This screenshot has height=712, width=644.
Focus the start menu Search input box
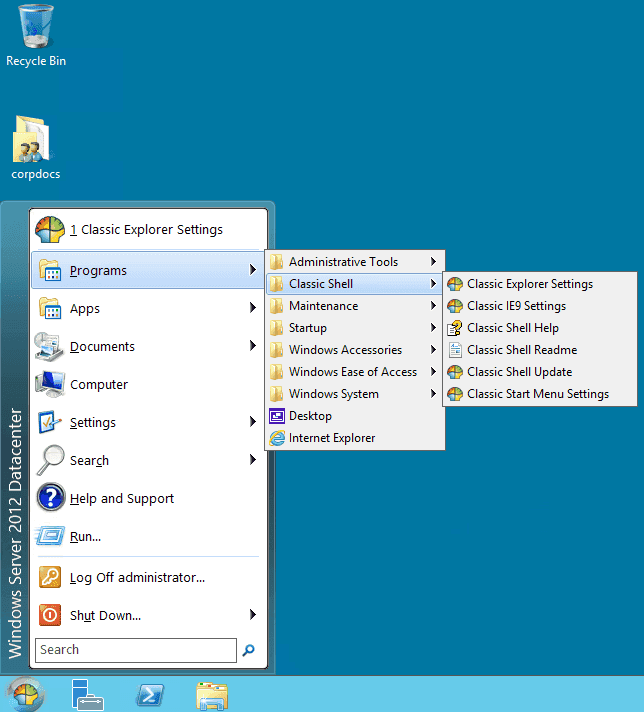(x=136, y=650)
